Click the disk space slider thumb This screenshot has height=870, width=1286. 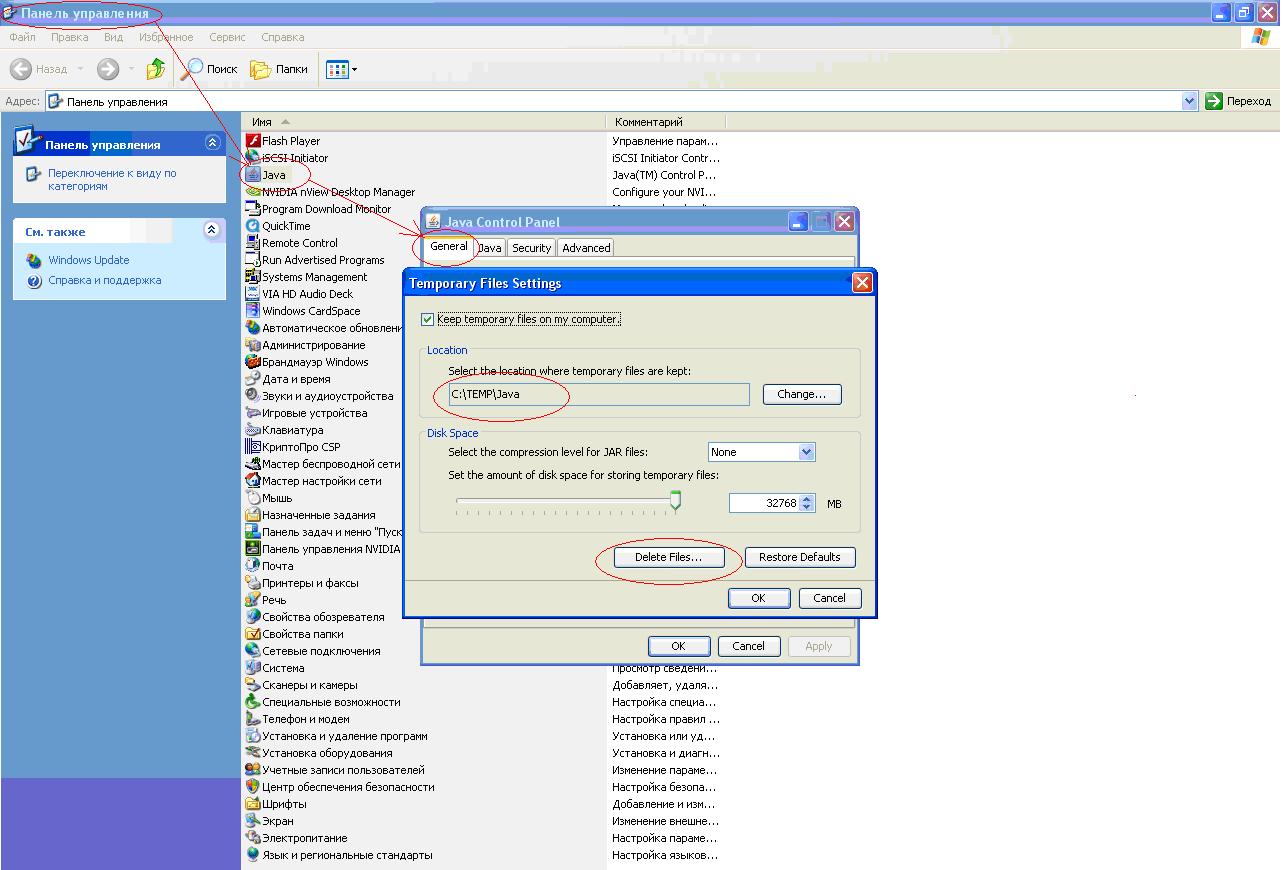(x=675, y=500)
